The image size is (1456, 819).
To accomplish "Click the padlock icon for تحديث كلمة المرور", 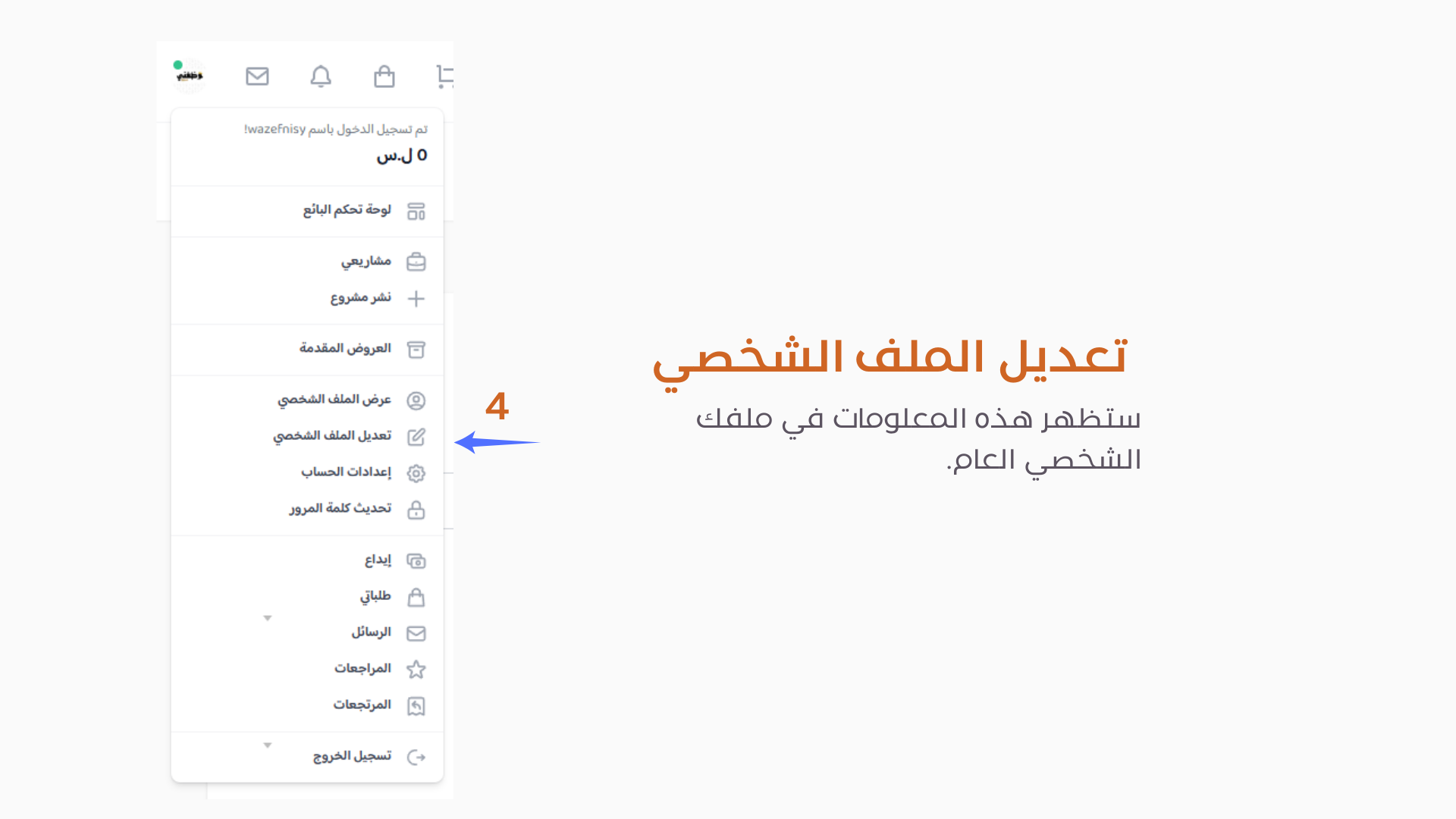I will (416, 510).
